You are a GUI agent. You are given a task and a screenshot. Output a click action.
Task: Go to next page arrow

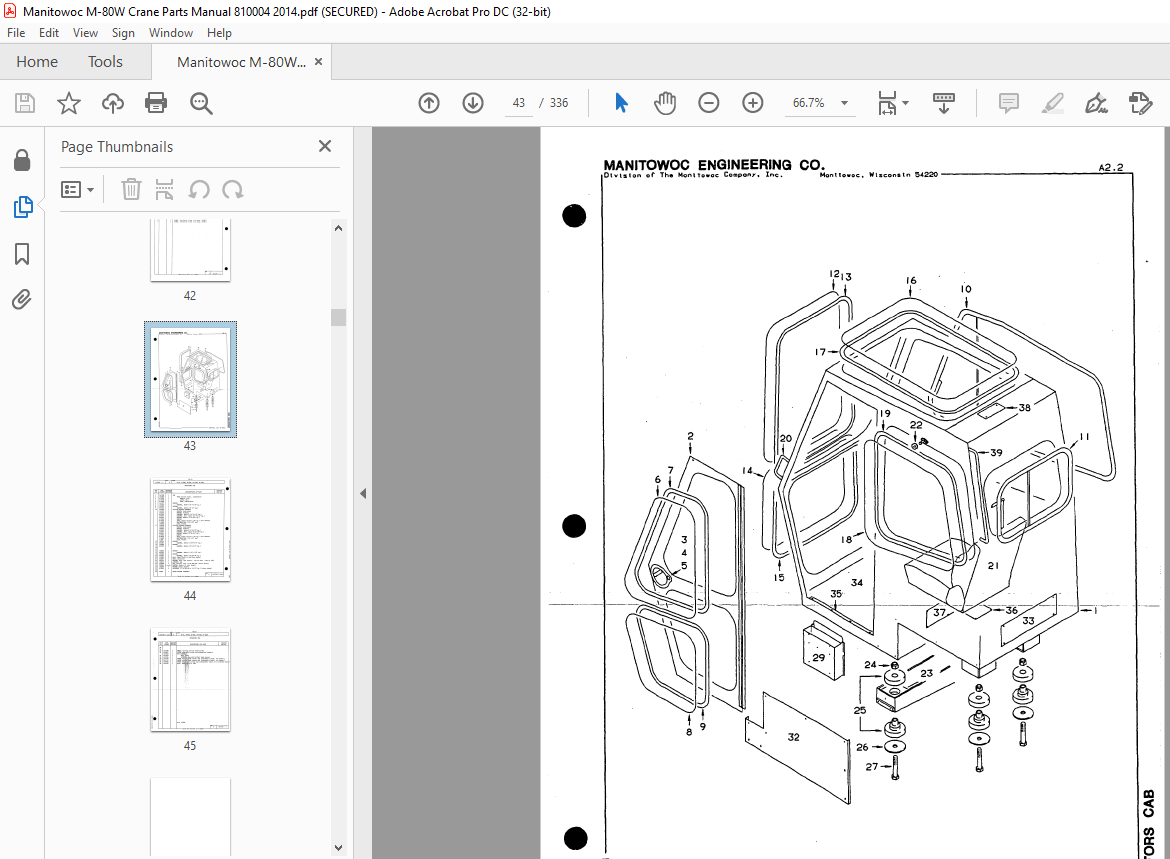[473, 103]
